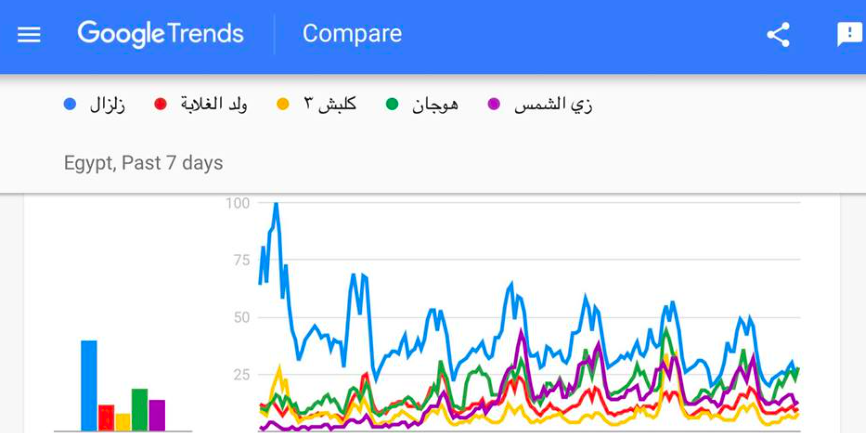The height and width of the screenshot is (433, 866).
Task: Open the Egypt, Past 7 days filter
Action: 143,163
